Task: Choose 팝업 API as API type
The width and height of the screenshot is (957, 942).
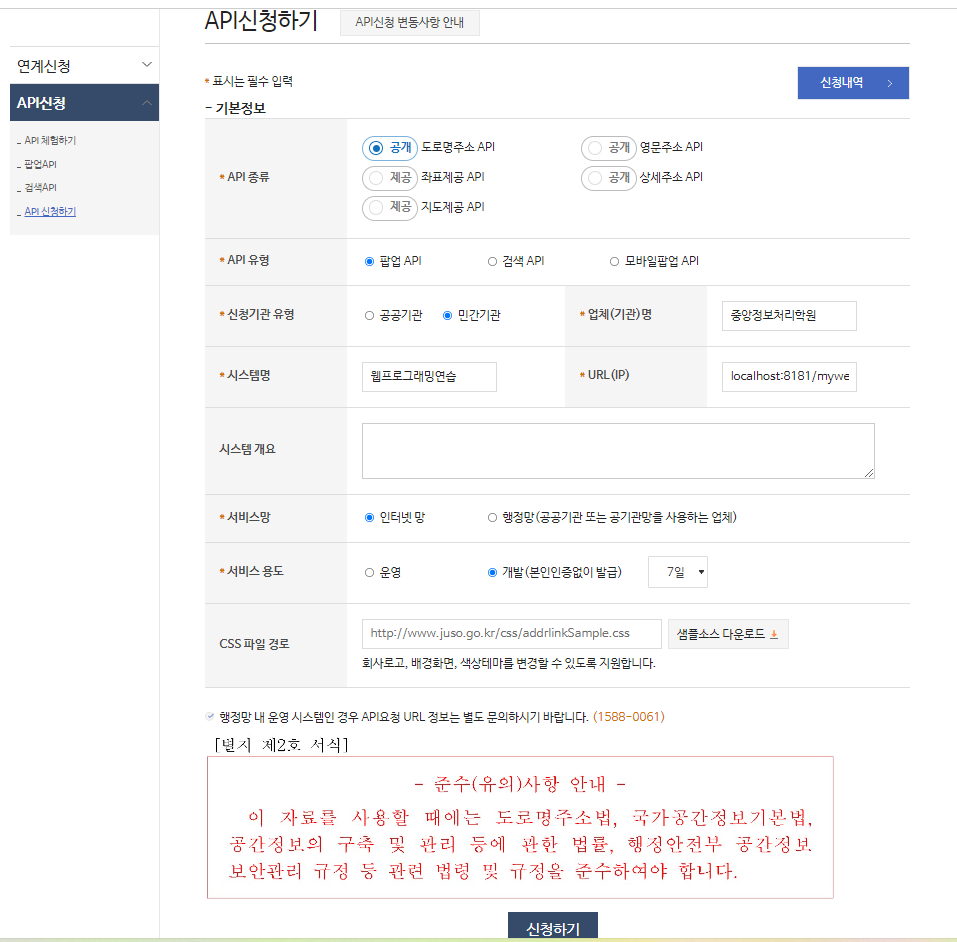Action: (369, 261)
